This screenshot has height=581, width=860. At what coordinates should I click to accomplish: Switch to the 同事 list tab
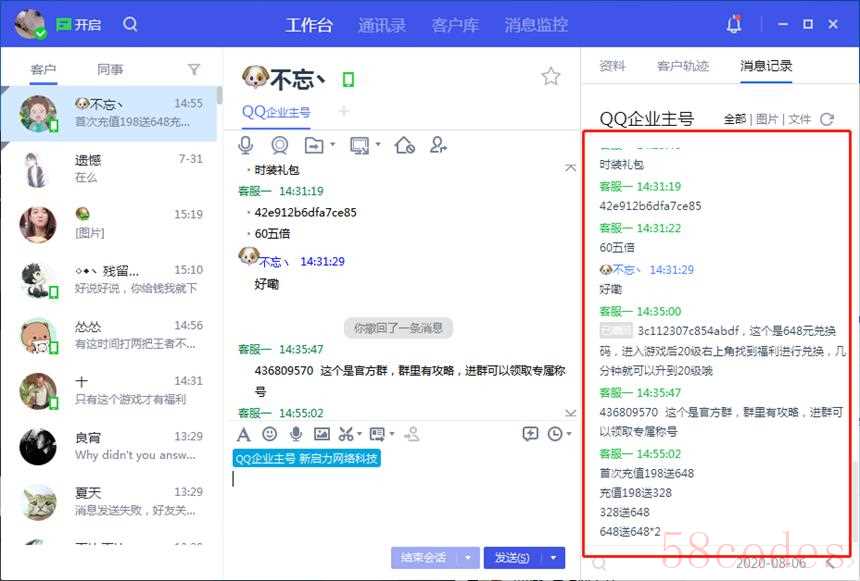110,70
